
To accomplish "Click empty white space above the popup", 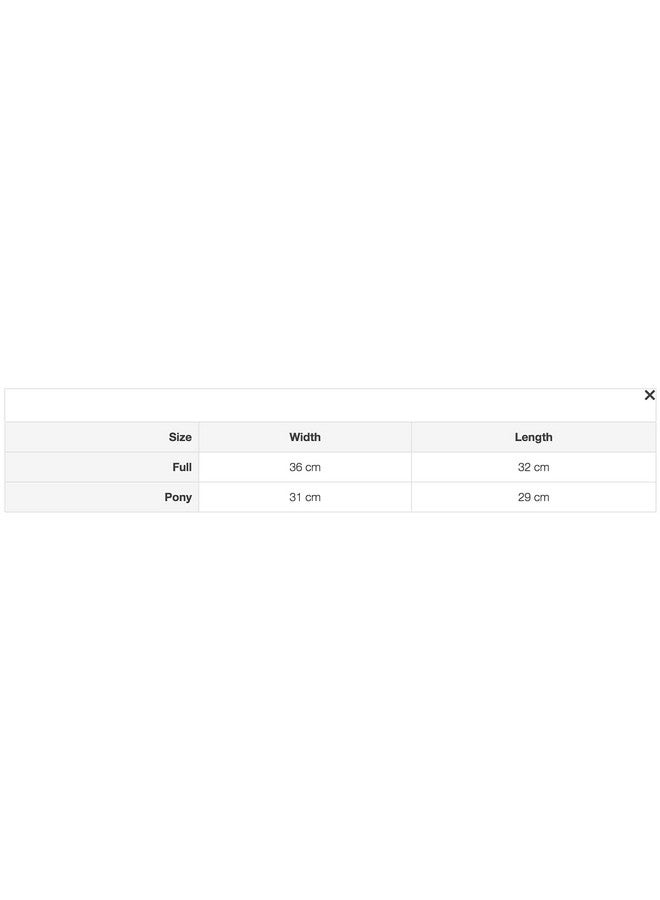I will pyautogui.click(x=330, y=200).
